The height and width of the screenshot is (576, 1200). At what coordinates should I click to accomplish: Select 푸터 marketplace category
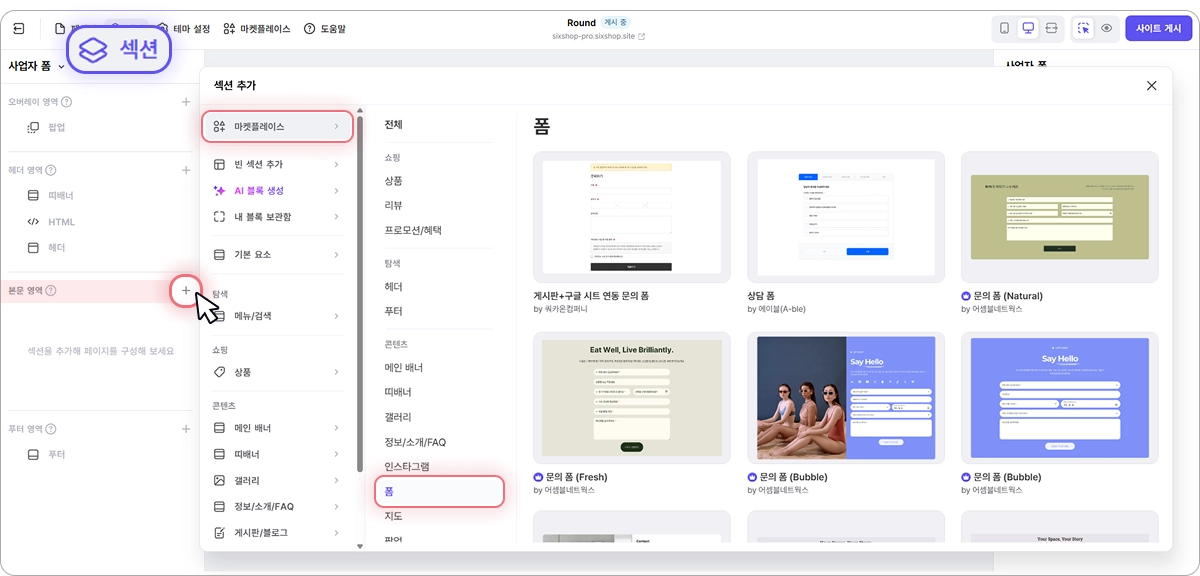(x=393, y=312)
